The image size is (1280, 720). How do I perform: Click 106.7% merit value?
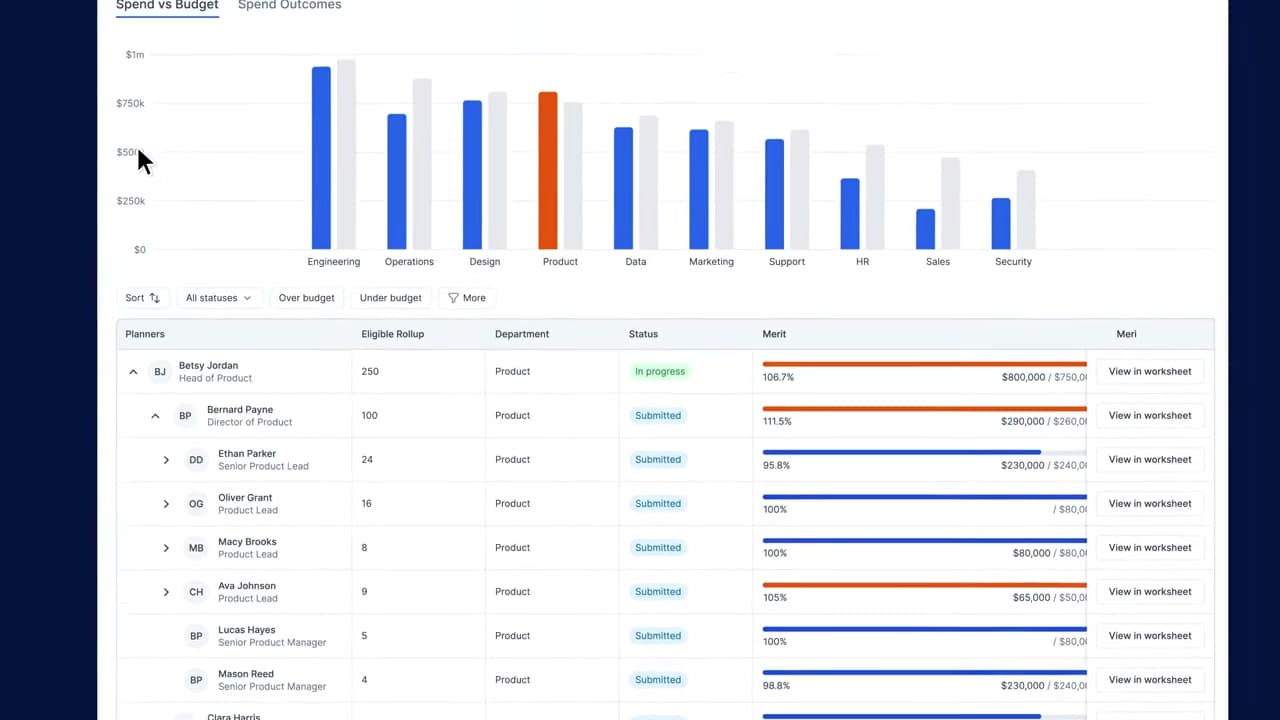point(778,378)
